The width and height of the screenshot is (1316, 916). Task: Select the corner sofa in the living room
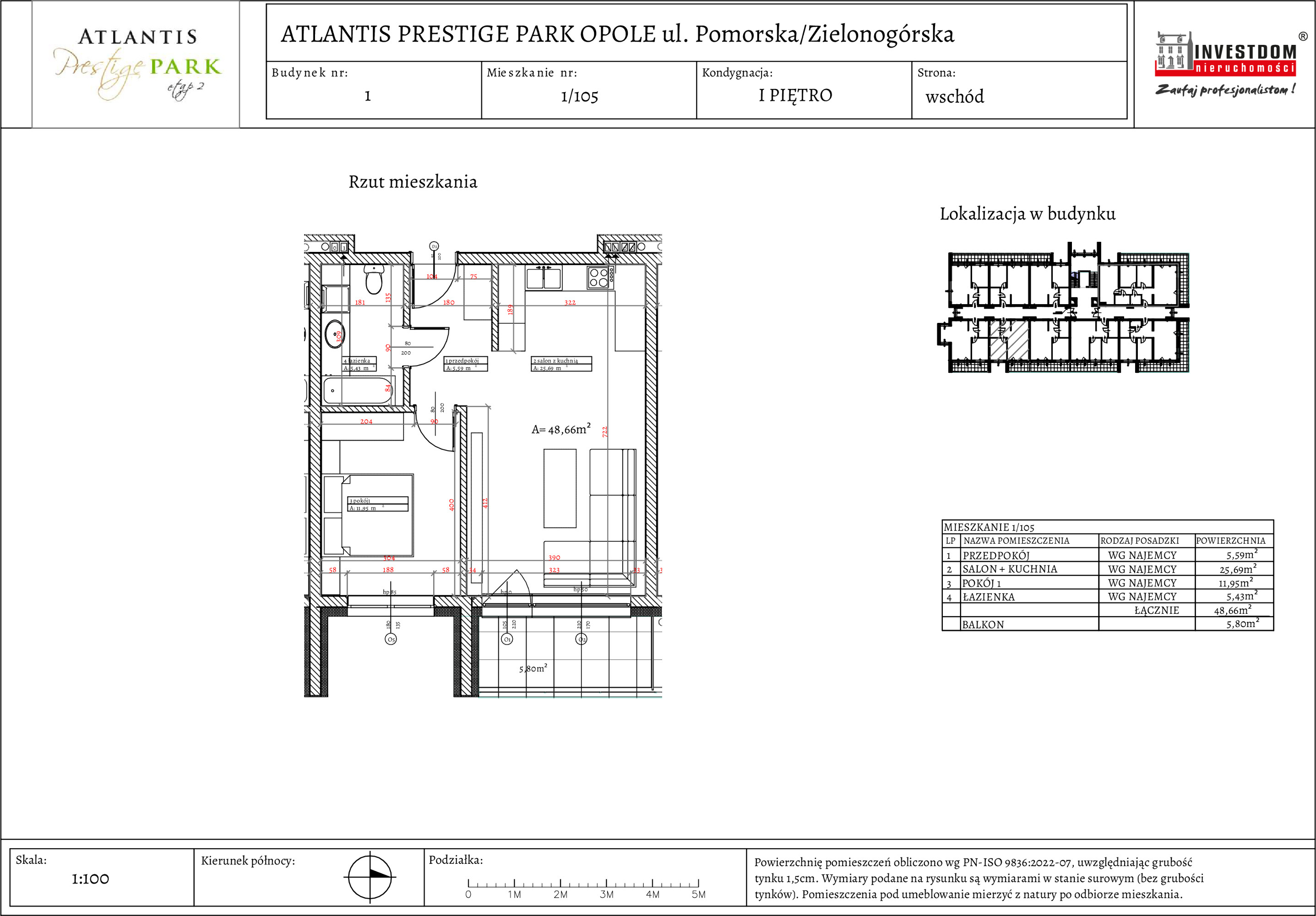[590, 517]
